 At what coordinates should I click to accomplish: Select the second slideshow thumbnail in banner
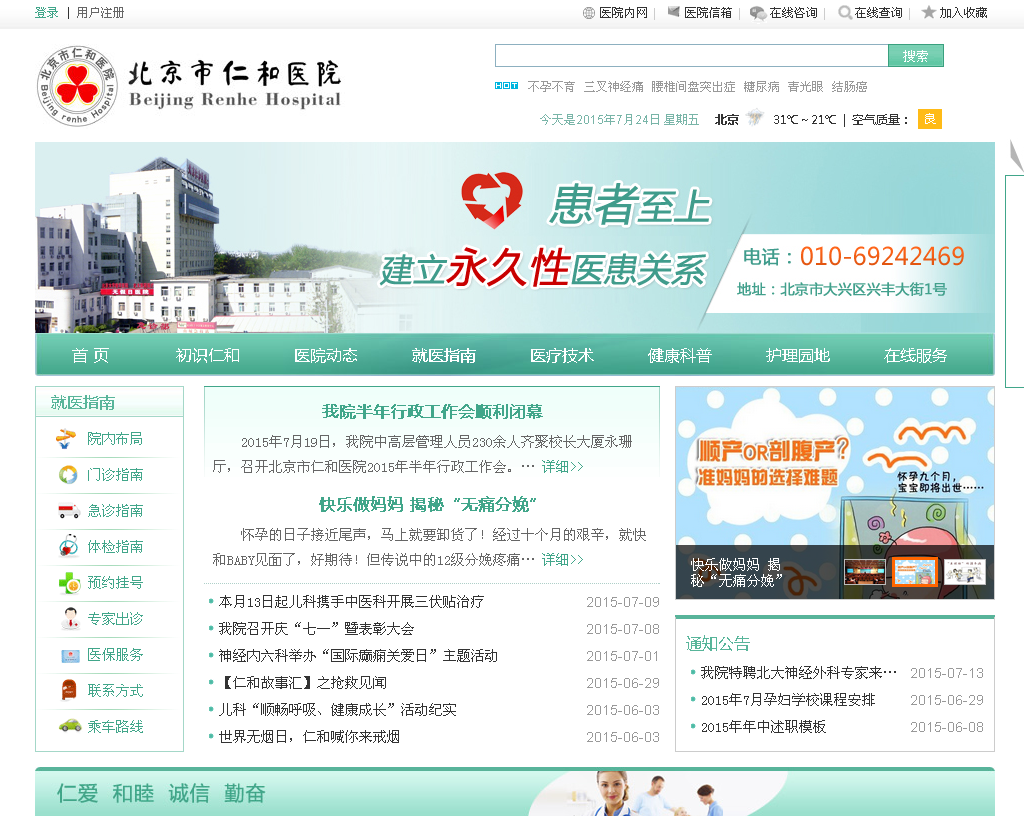tap(913, 572)
